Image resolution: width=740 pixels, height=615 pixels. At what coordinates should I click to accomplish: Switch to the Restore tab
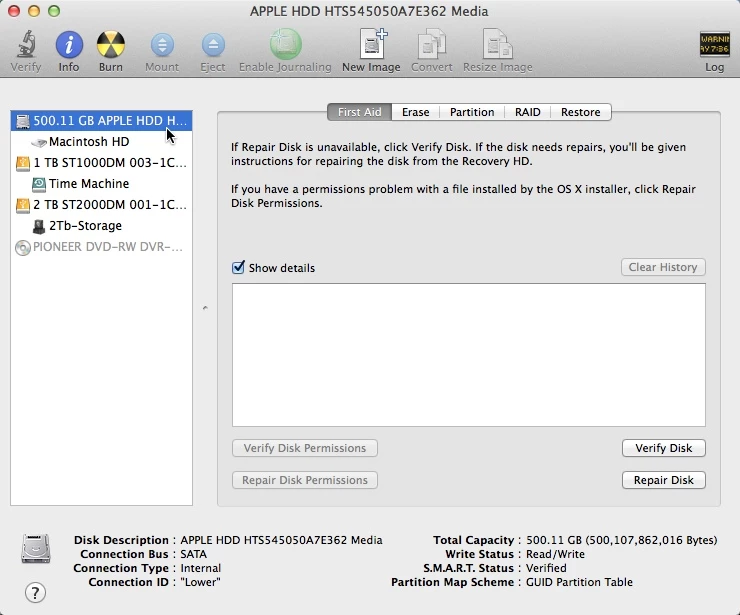tap(581, 112)
